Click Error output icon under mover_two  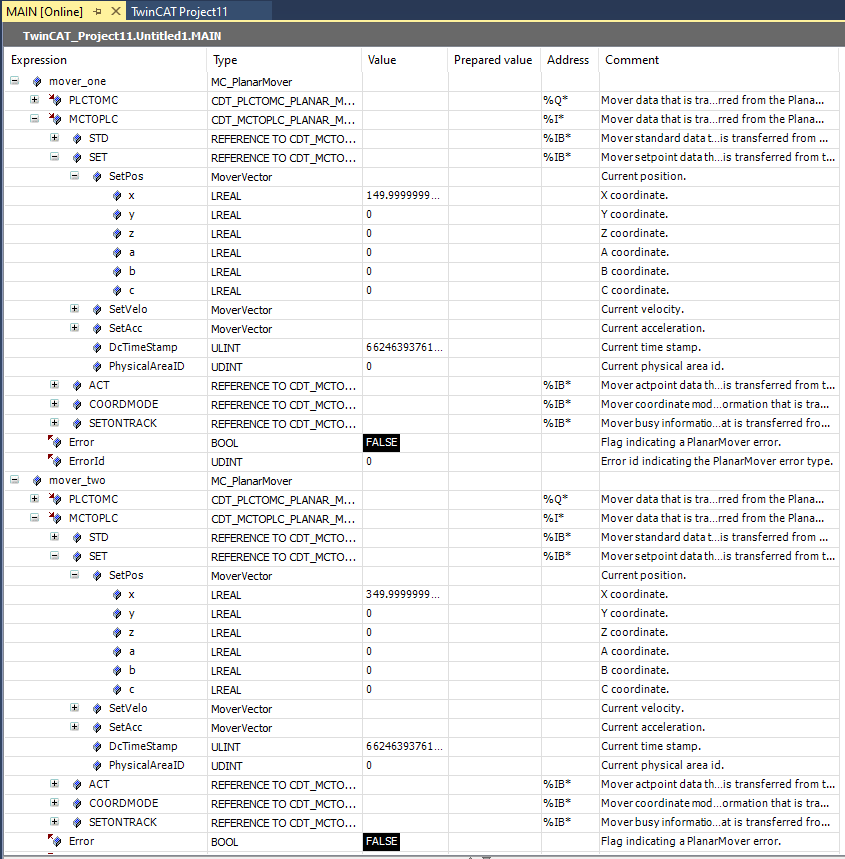point(55,840)
